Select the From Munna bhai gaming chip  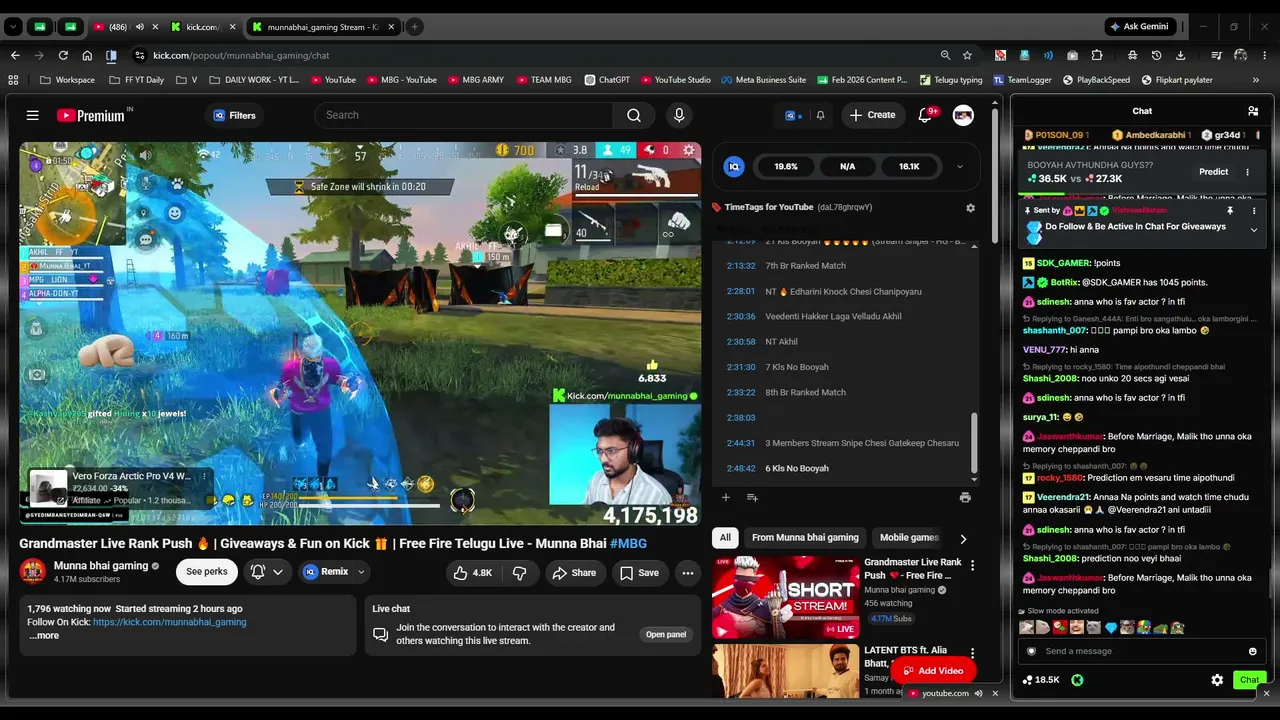(805, 538)
